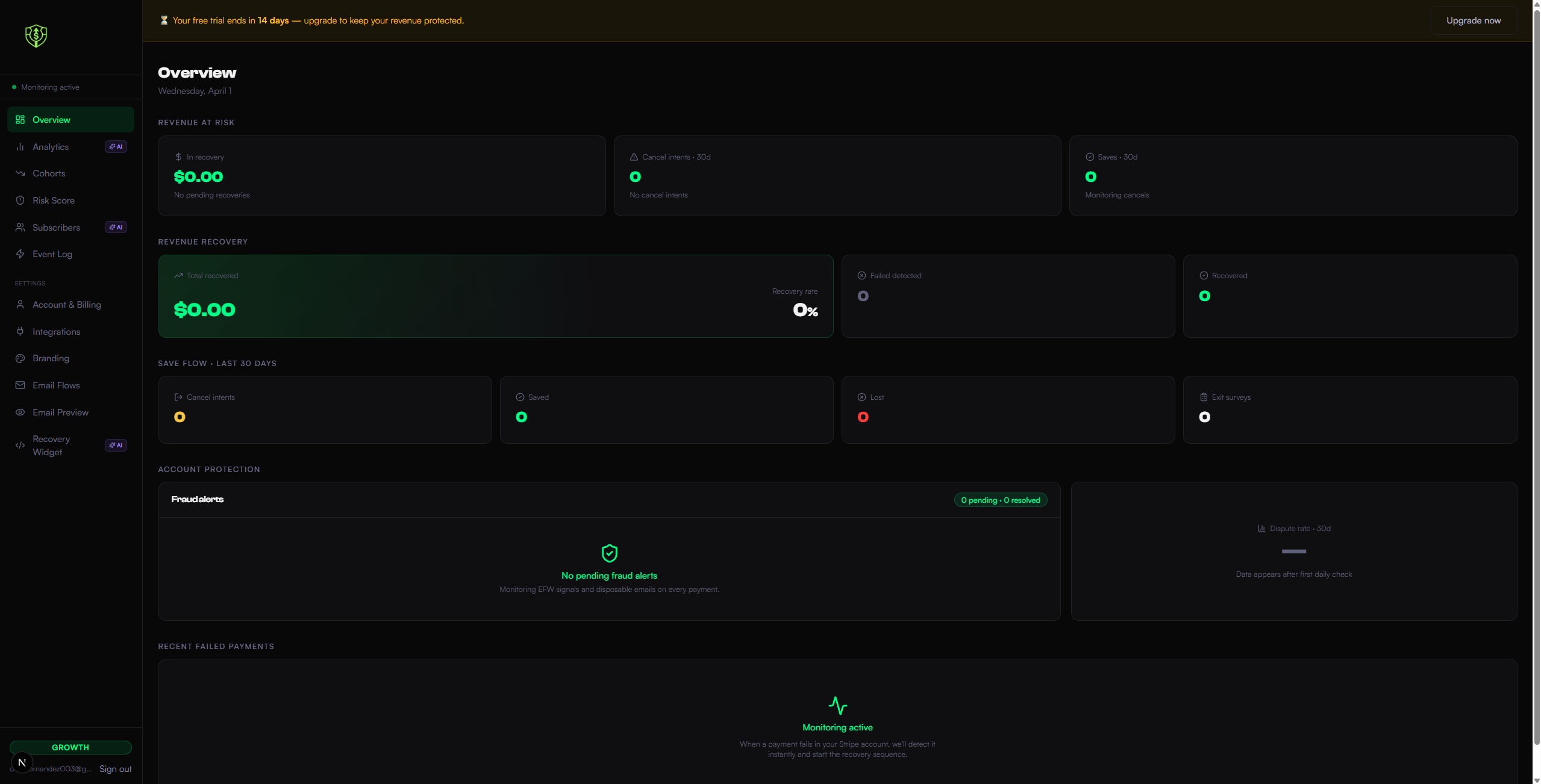Click the Cohorts trend-line icon
1541x784 pixels.
pyautogui.click(x=20, y=173)
